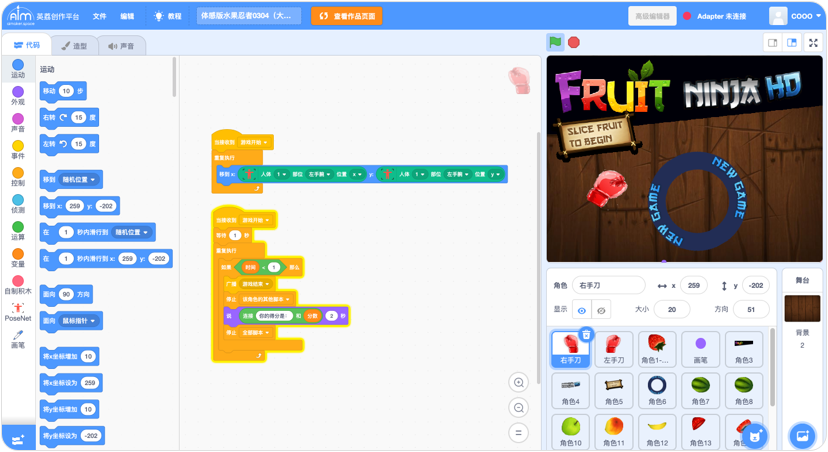The height and width of the screenshot is (452, 828).
Task: Switch to the 造型 costumes tab
Action: click(74, 46)
